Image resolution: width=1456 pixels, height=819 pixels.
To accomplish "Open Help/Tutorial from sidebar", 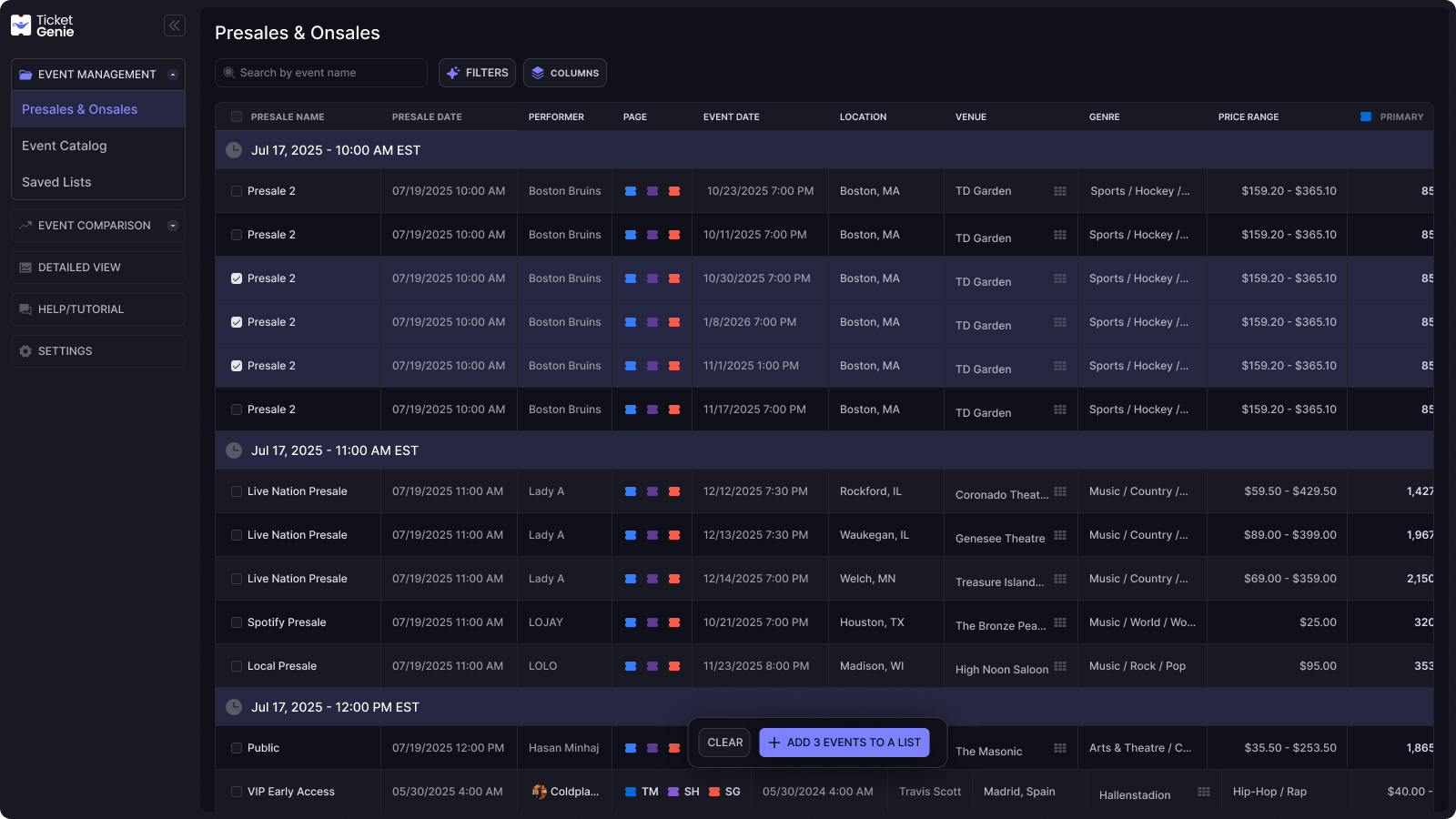I will pyautogui.click(x=98, y=309).
